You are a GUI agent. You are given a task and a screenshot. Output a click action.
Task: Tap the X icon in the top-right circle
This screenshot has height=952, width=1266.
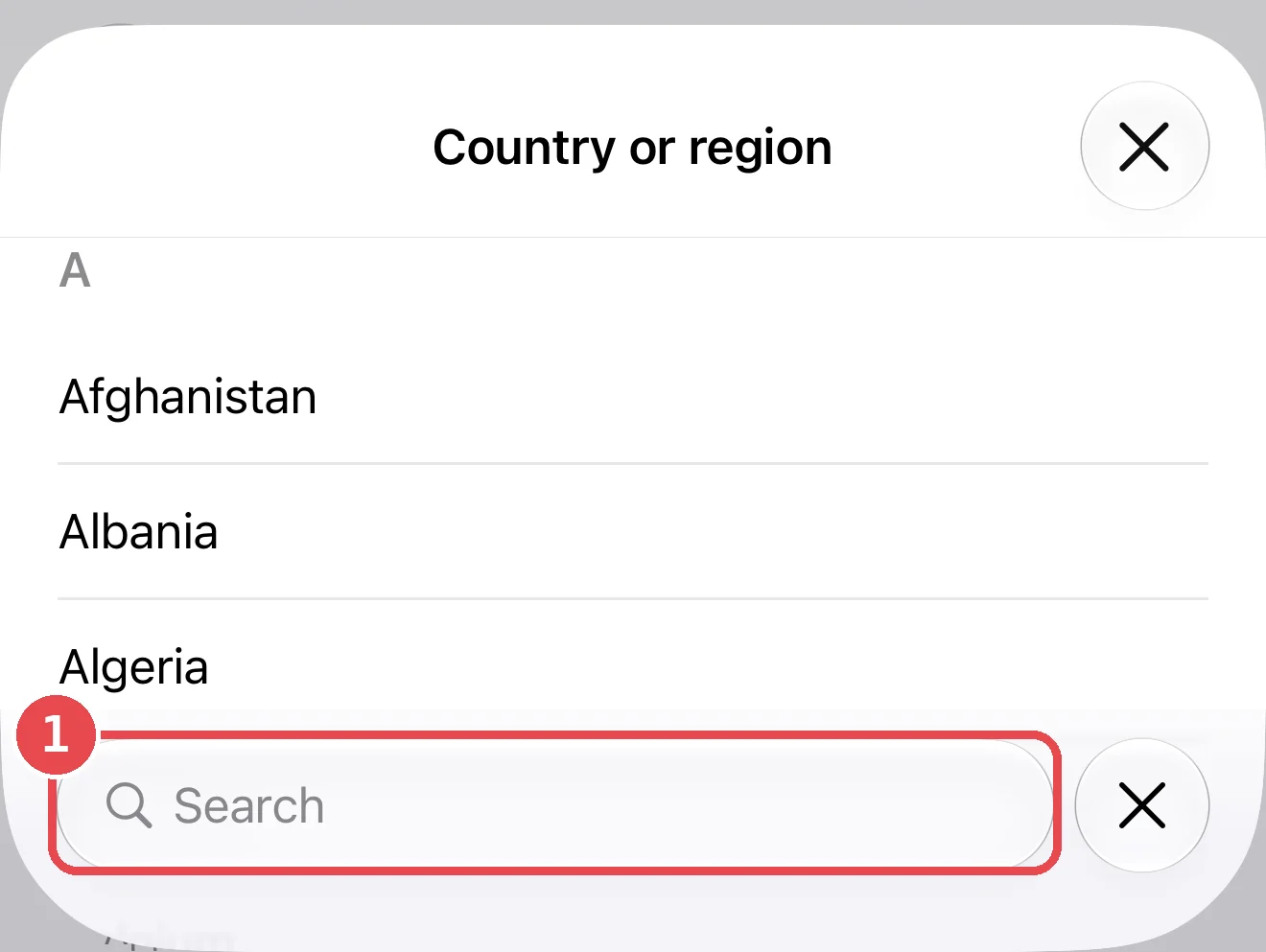[1144, 147]
